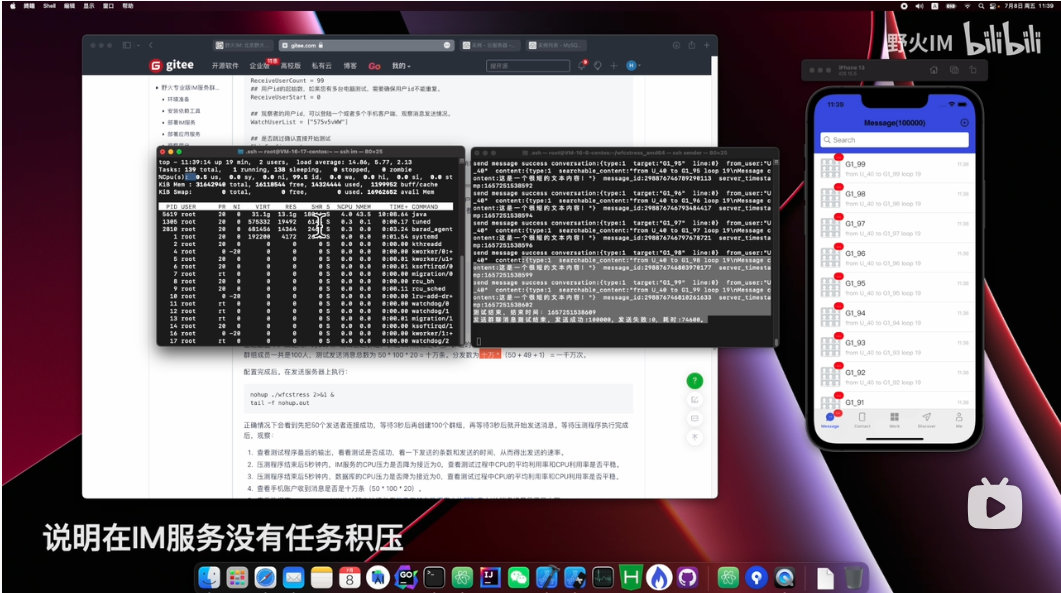
Task: Click the green help button on Gitee page
Action: coord(694,381)
